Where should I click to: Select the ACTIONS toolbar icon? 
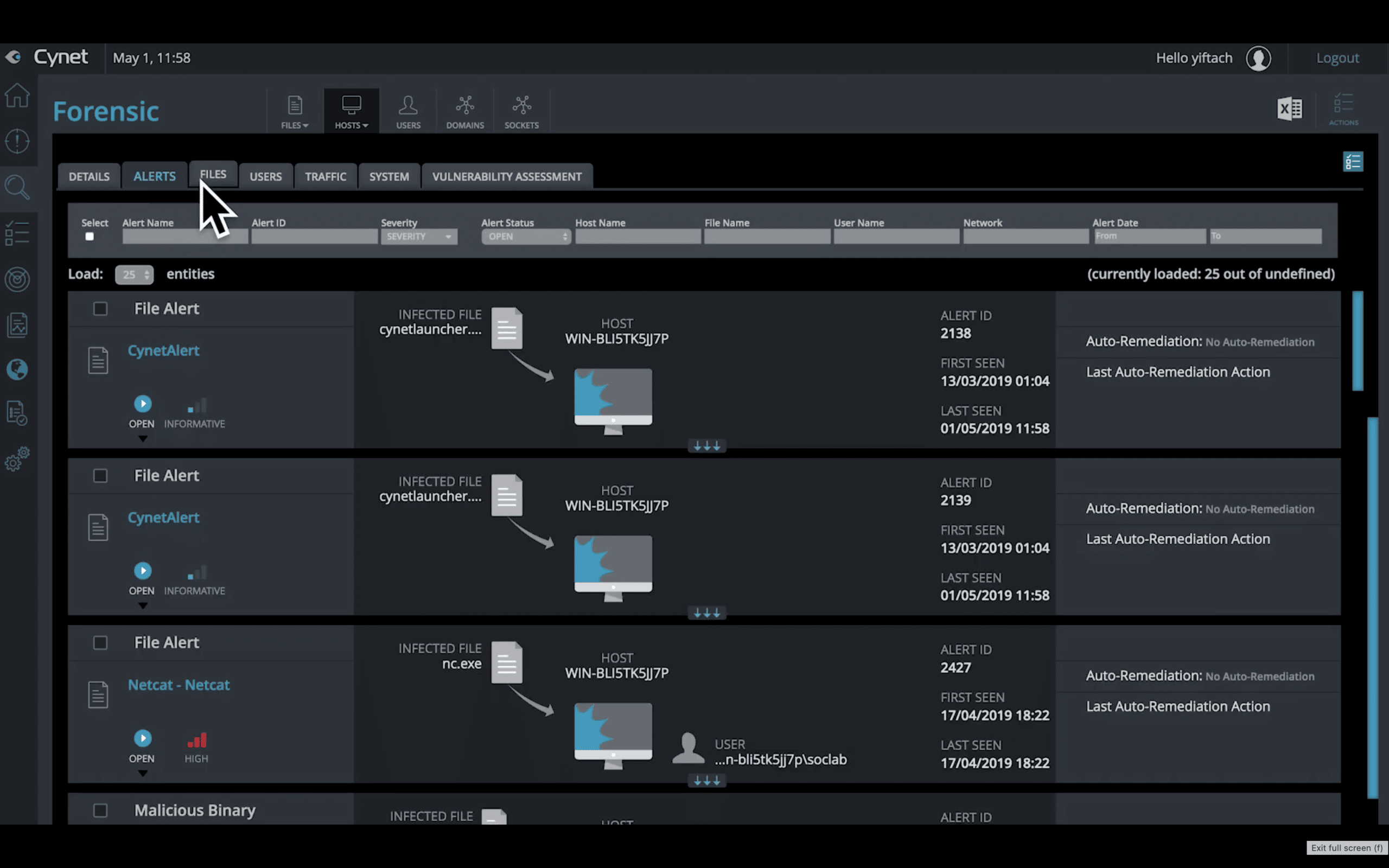pos(1344,108)
